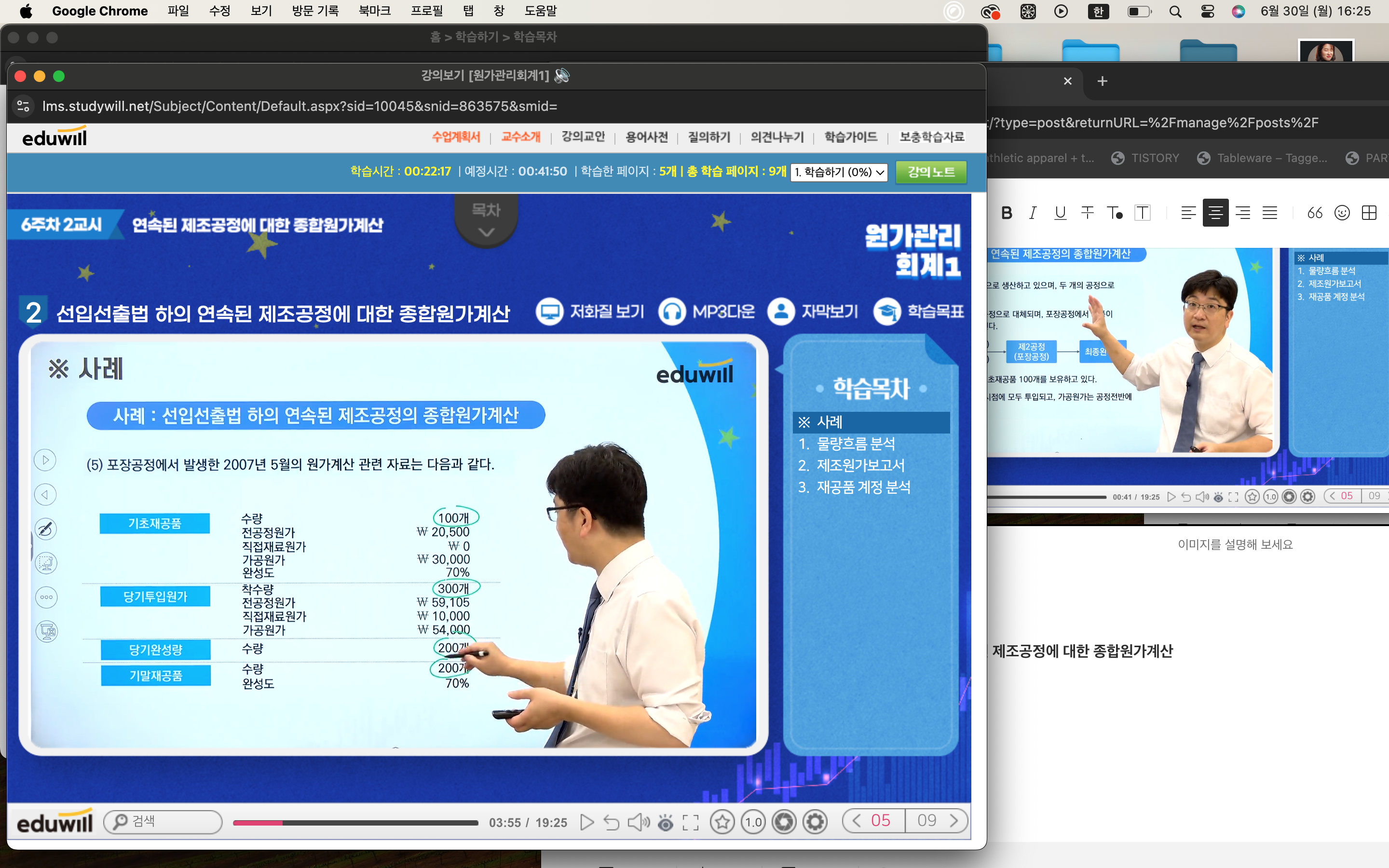Click the video progress bar
The image size is (1389, 868).
coord(356,823)
